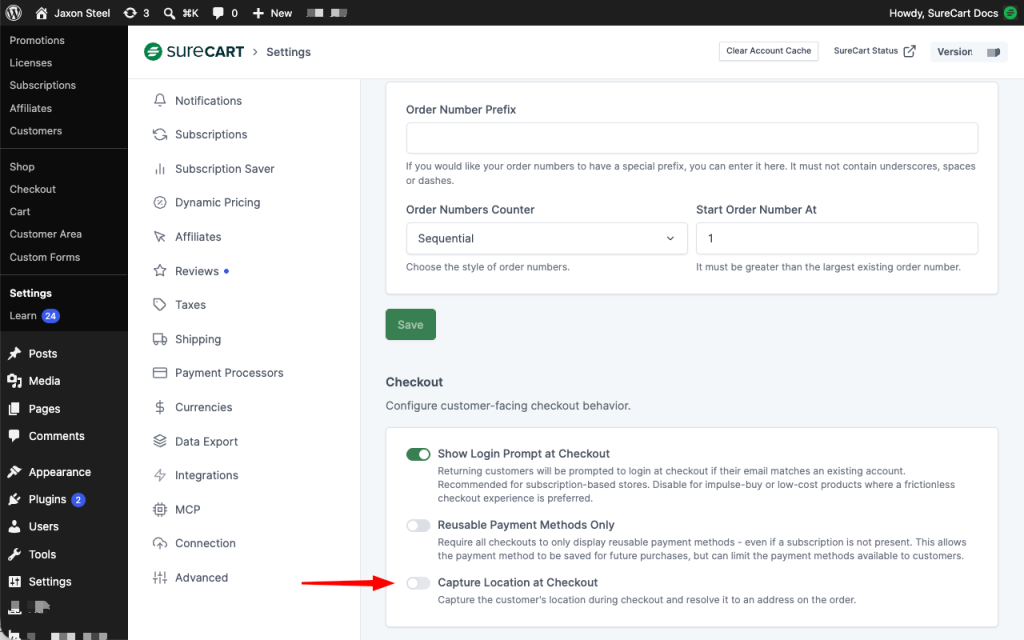
Task: Click the Subscriptions refresh icon
Action: 160,134
